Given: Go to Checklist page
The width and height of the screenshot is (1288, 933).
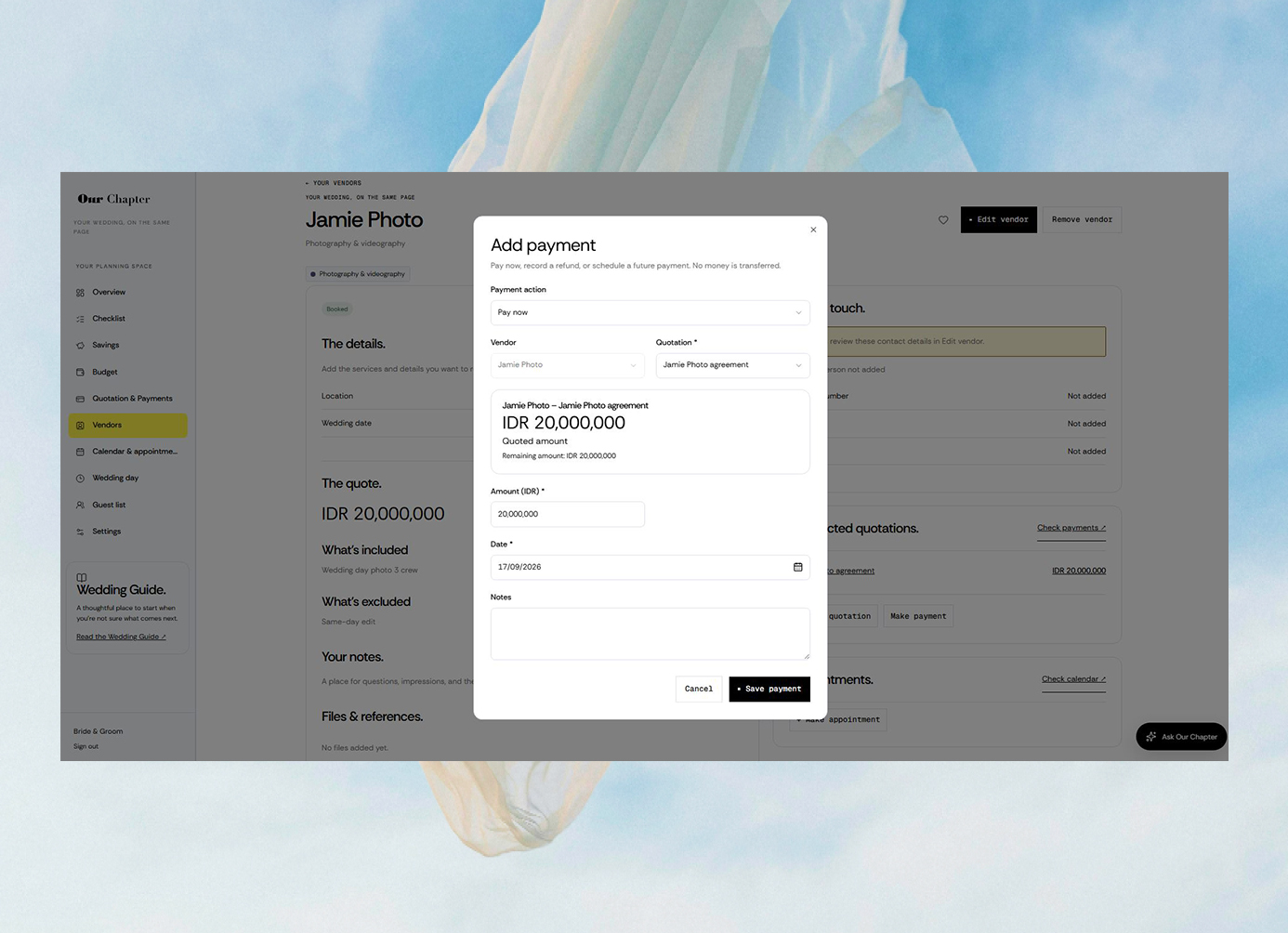Looking at the screenshot, I should (127, 319).
